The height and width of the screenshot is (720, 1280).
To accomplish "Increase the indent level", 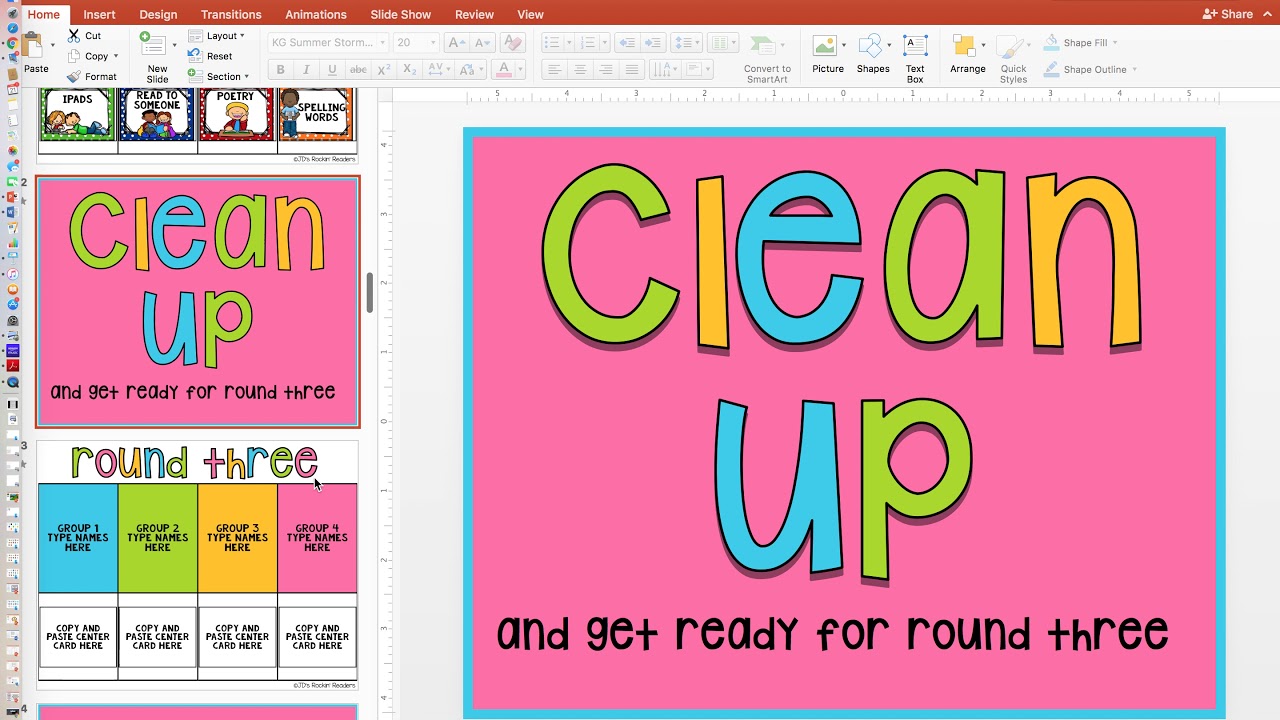I will [653, 43].
